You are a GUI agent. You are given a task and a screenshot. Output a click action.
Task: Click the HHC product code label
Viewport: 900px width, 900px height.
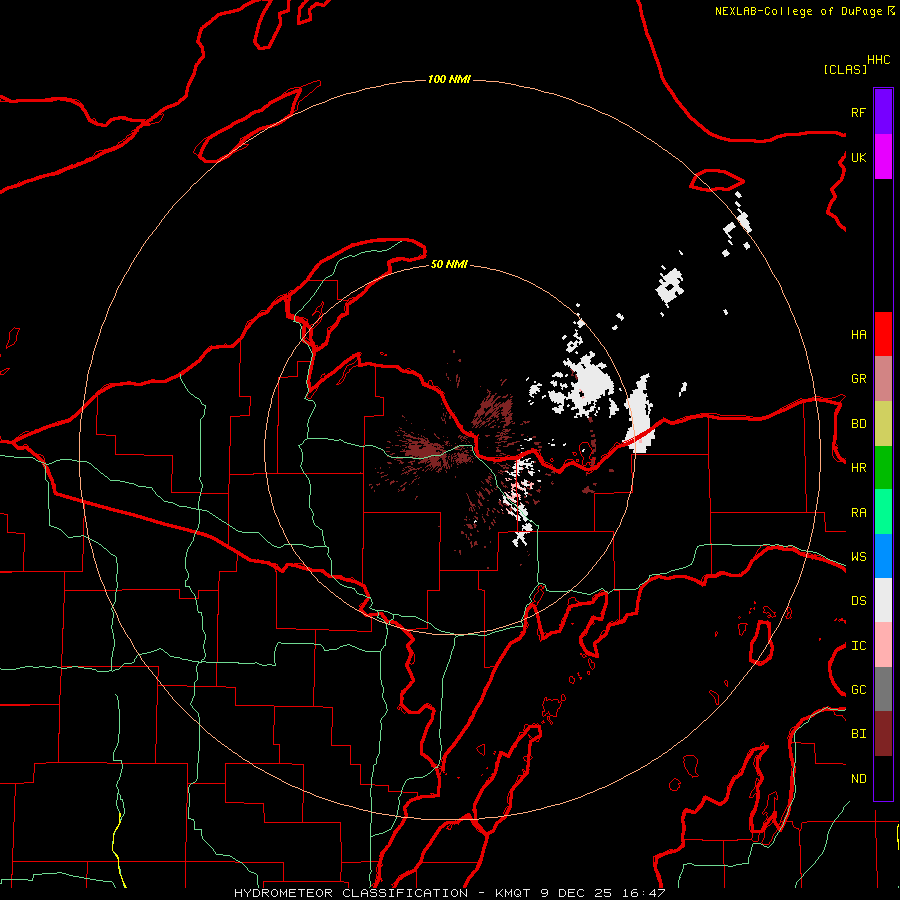[879, 60]
